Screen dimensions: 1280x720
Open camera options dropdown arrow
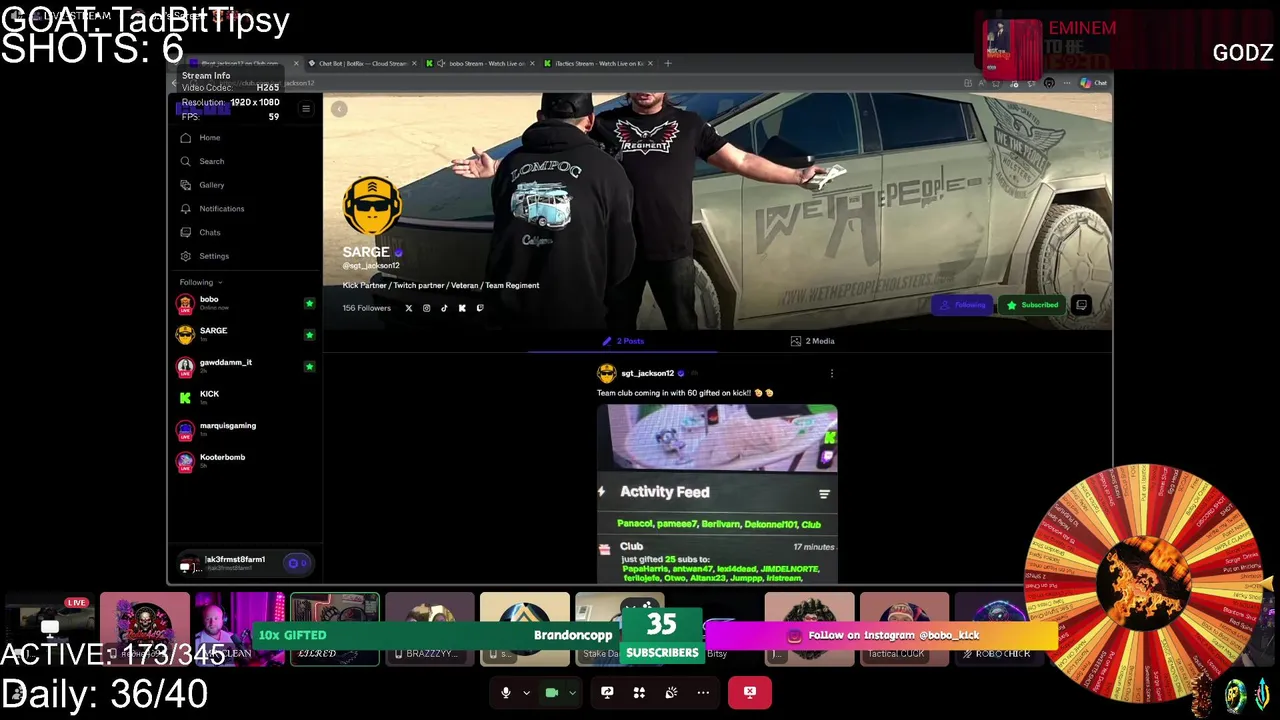tap(572, 693)
